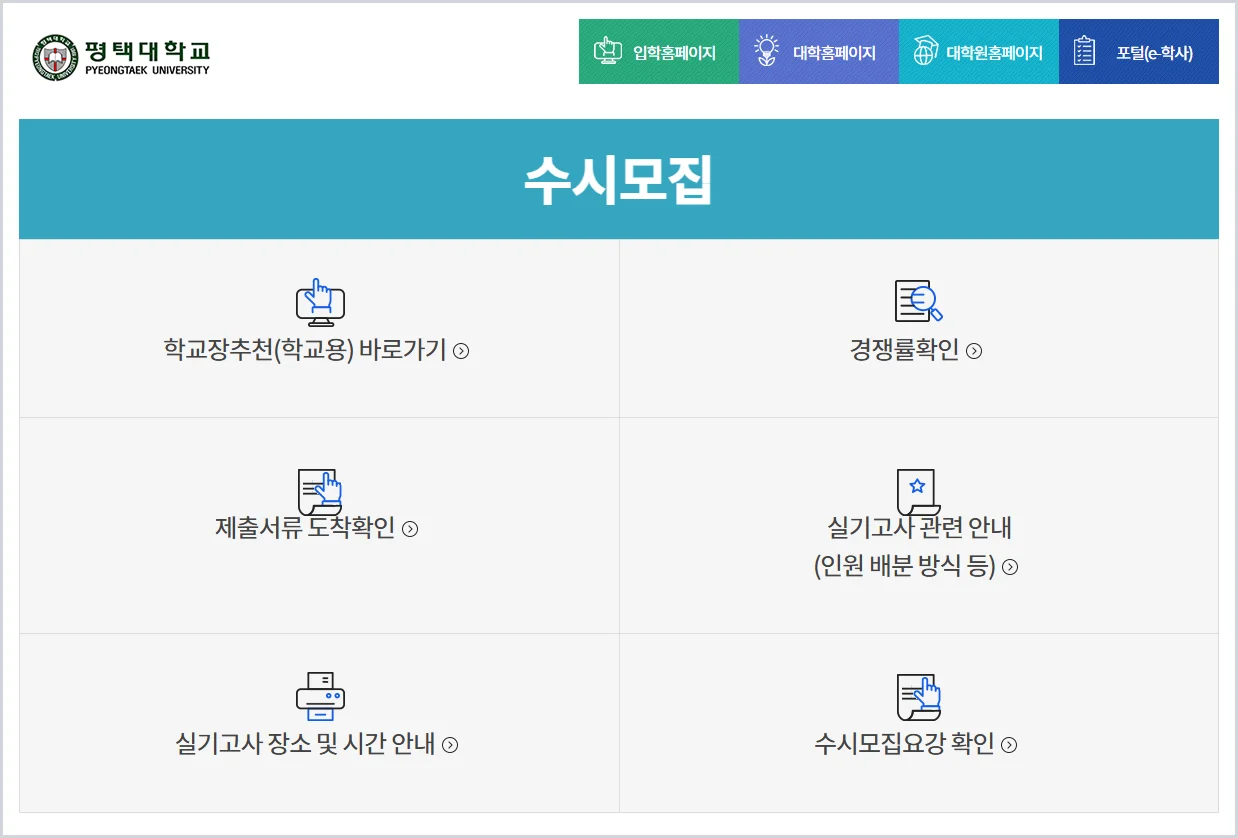The height and width of the screenshot is (838, 1238).
Task: Click arrow circle next to 경쟁률확인
Action: [974, 351]
